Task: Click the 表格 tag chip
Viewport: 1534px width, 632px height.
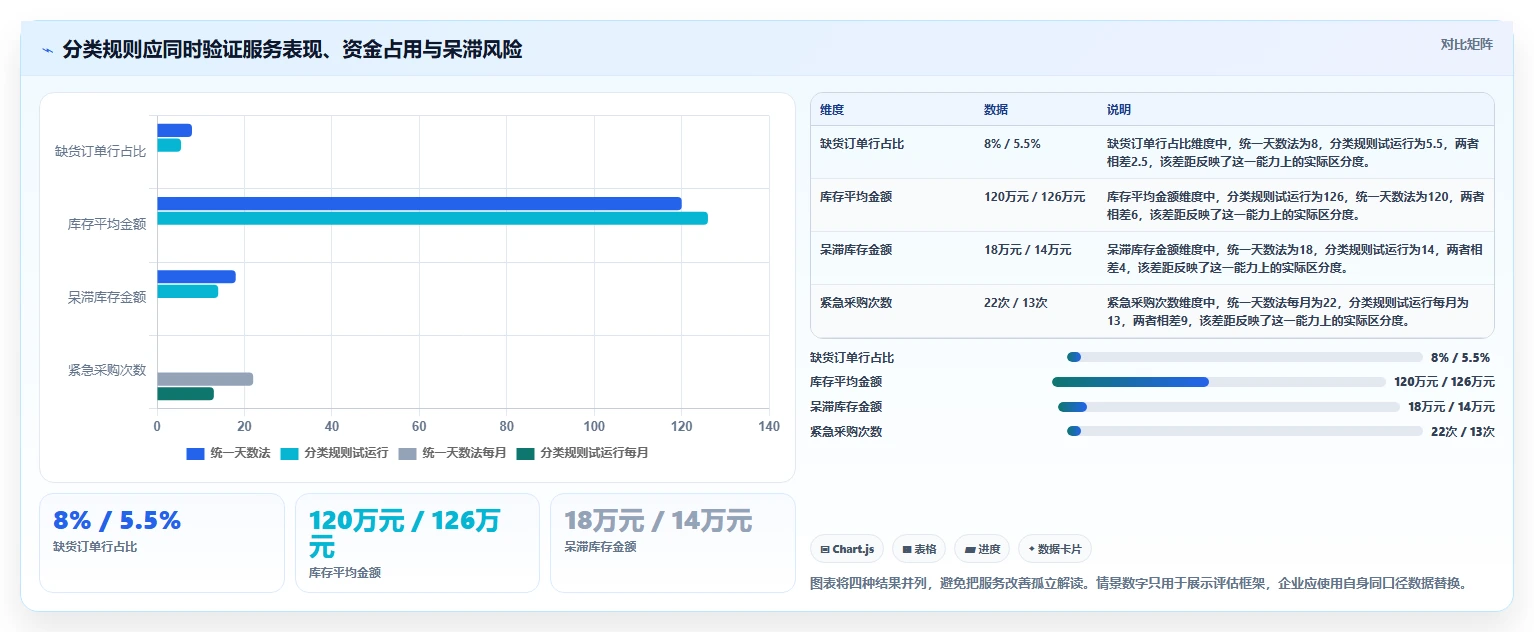Action: (919, 549)
